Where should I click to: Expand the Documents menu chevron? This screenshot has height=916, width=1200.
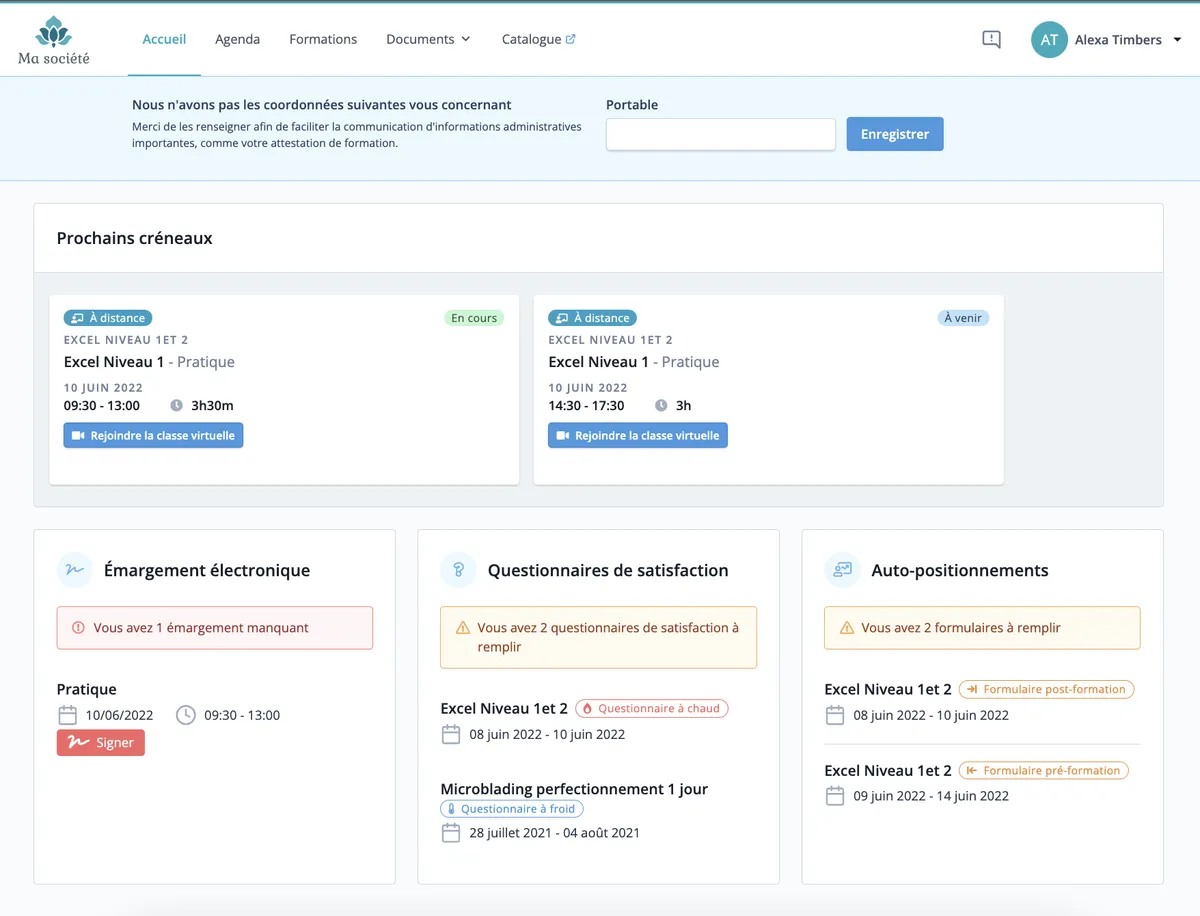tap(465, 40)
